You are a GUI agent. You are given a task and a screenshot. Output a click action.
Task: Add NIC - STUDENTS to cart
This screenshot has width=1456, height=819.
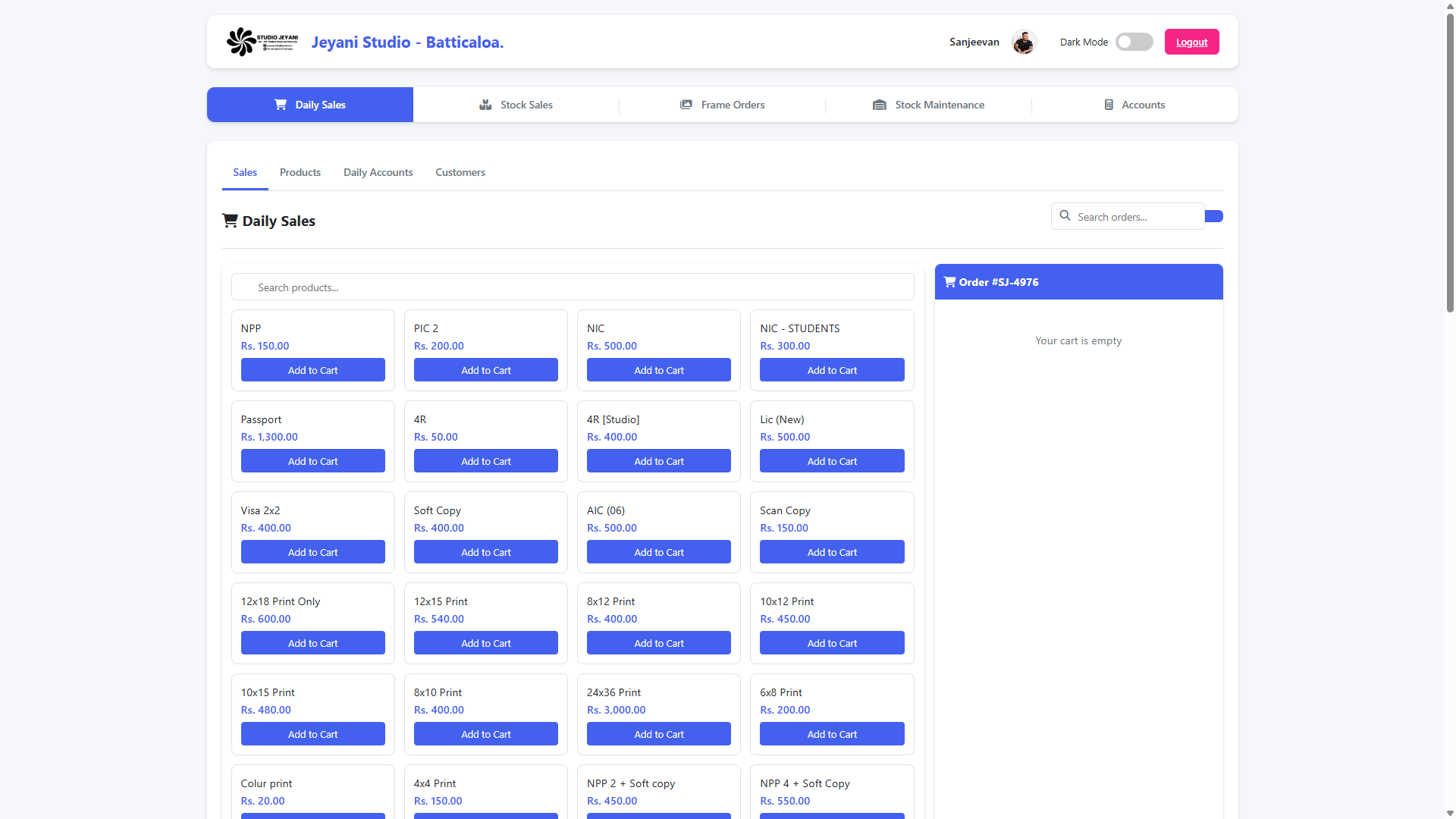[831, 370]
